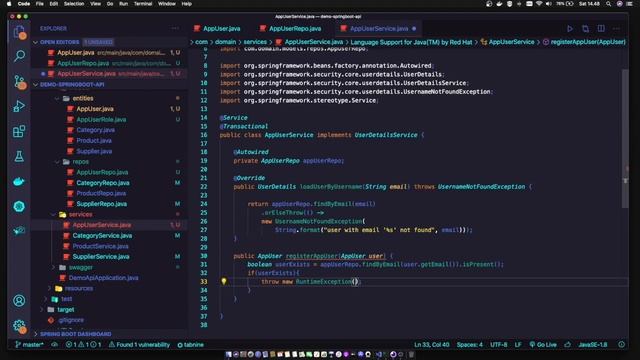Click Found 1 vulnerability status item

(139, 344)
